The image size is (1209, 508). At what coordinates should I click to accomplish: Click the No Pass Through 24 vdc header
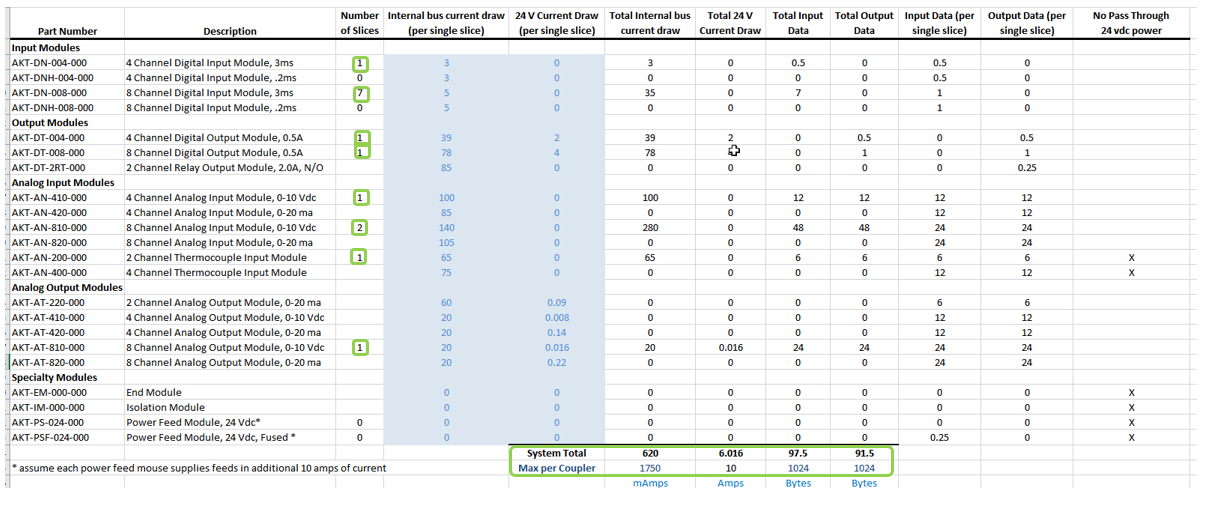tap(1131, 23)
